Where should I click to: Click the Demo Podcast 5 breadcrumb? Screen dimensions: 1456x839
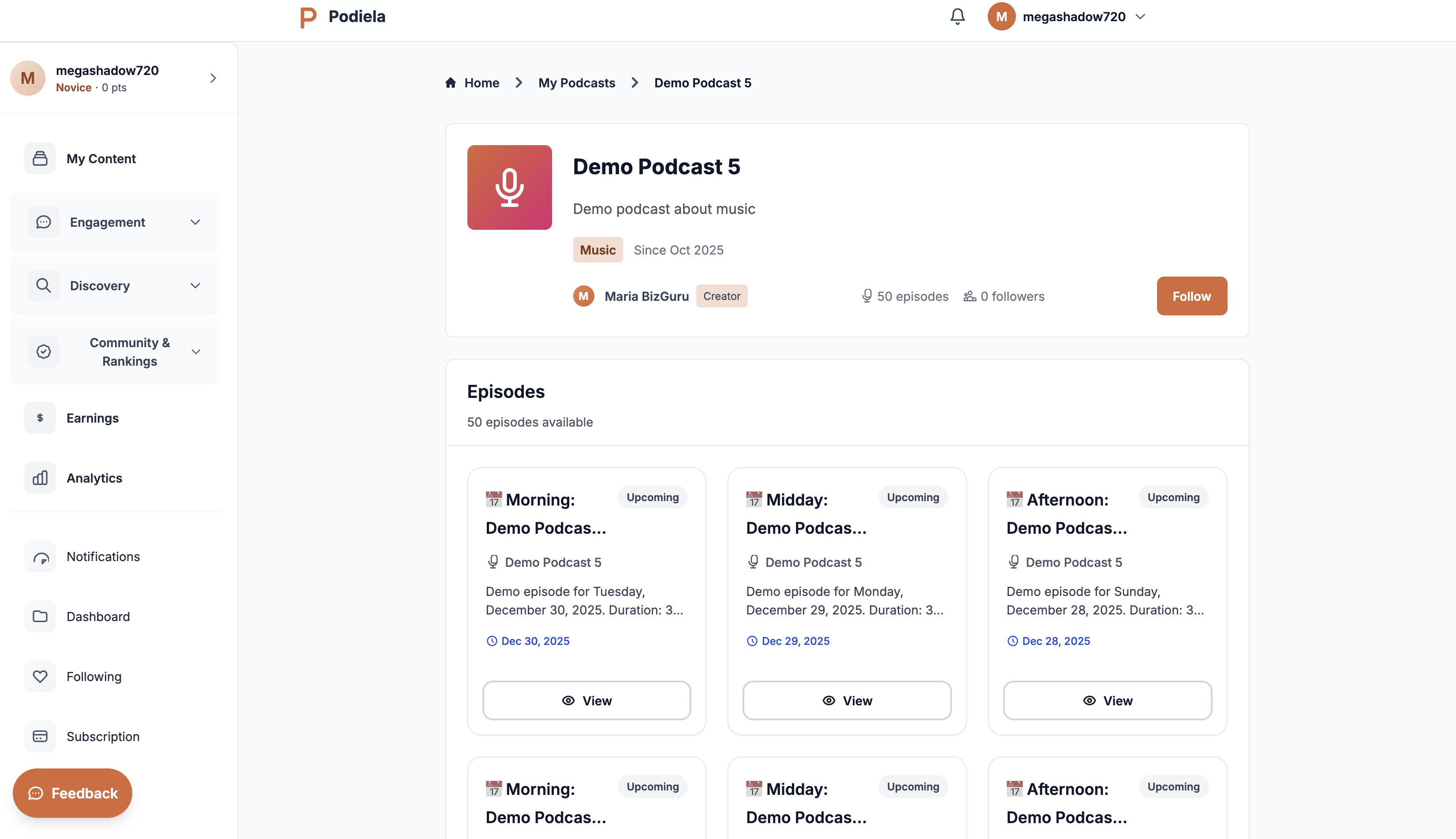[x=703, y=82]
